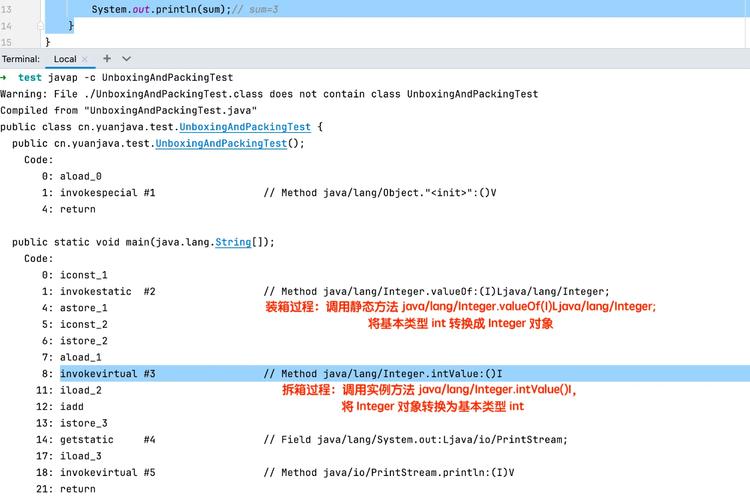Click the Object."<init>":()V comment

coord(380,193)
